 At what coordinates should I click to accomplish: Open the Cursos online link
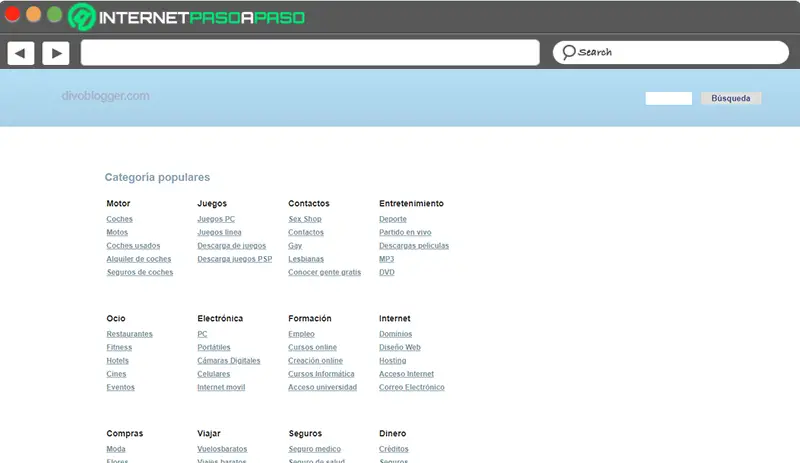click(x=312, y=347)
